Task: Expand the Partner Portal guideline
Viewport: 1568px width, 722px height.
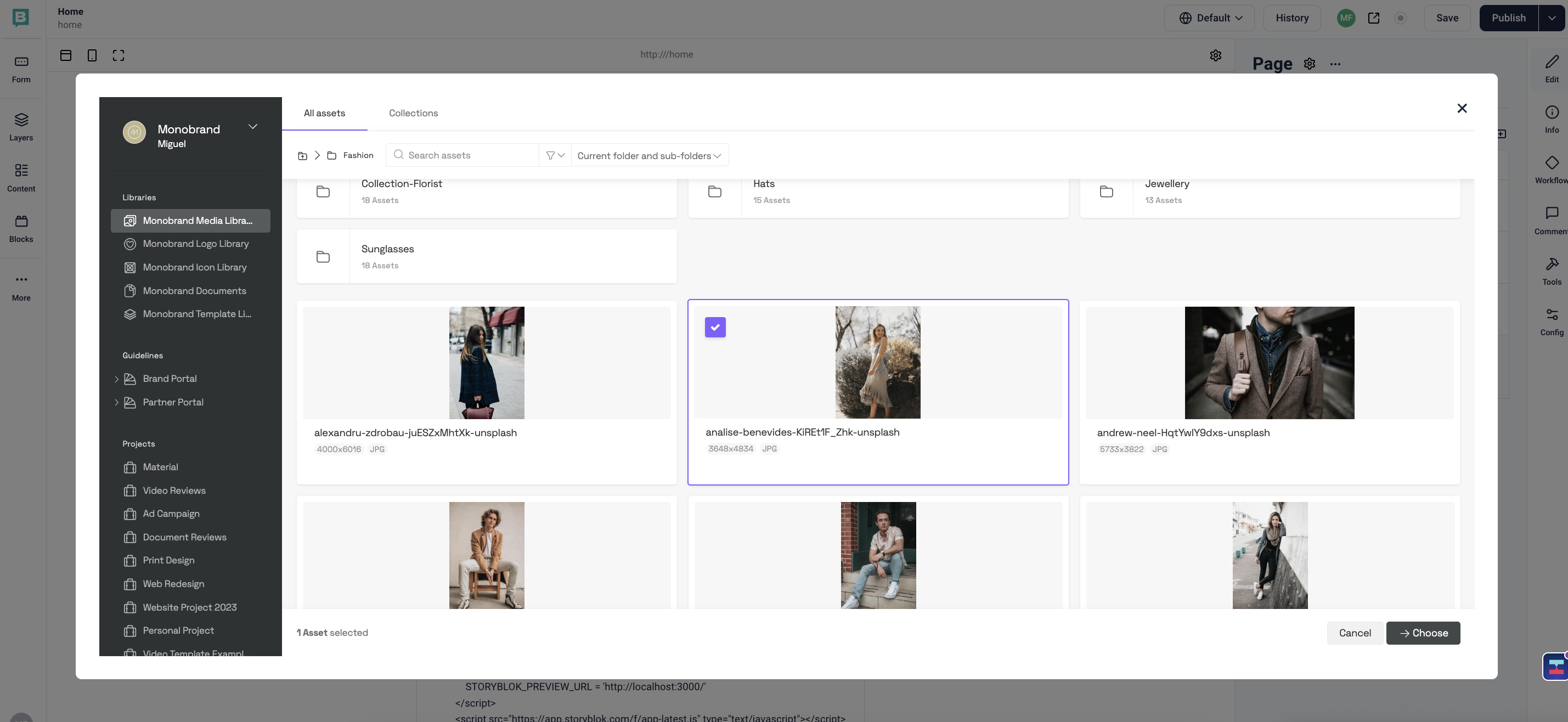Action: pos(117,402)
